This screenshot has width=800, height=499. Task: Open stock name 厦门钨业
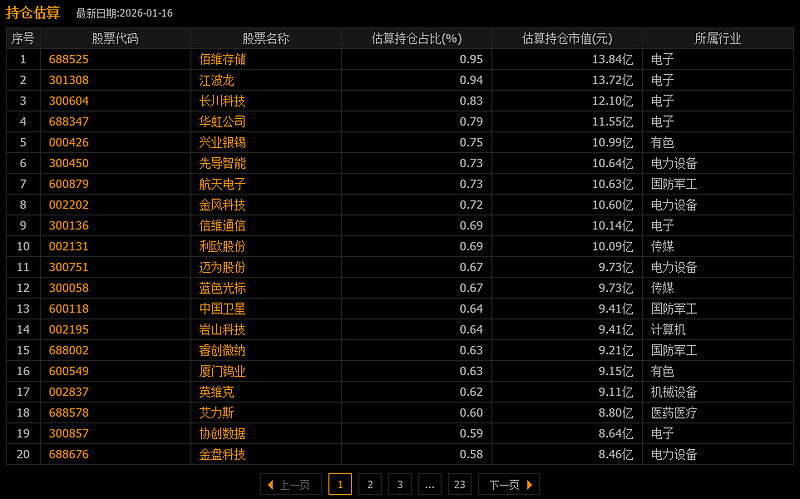point(222,371)
